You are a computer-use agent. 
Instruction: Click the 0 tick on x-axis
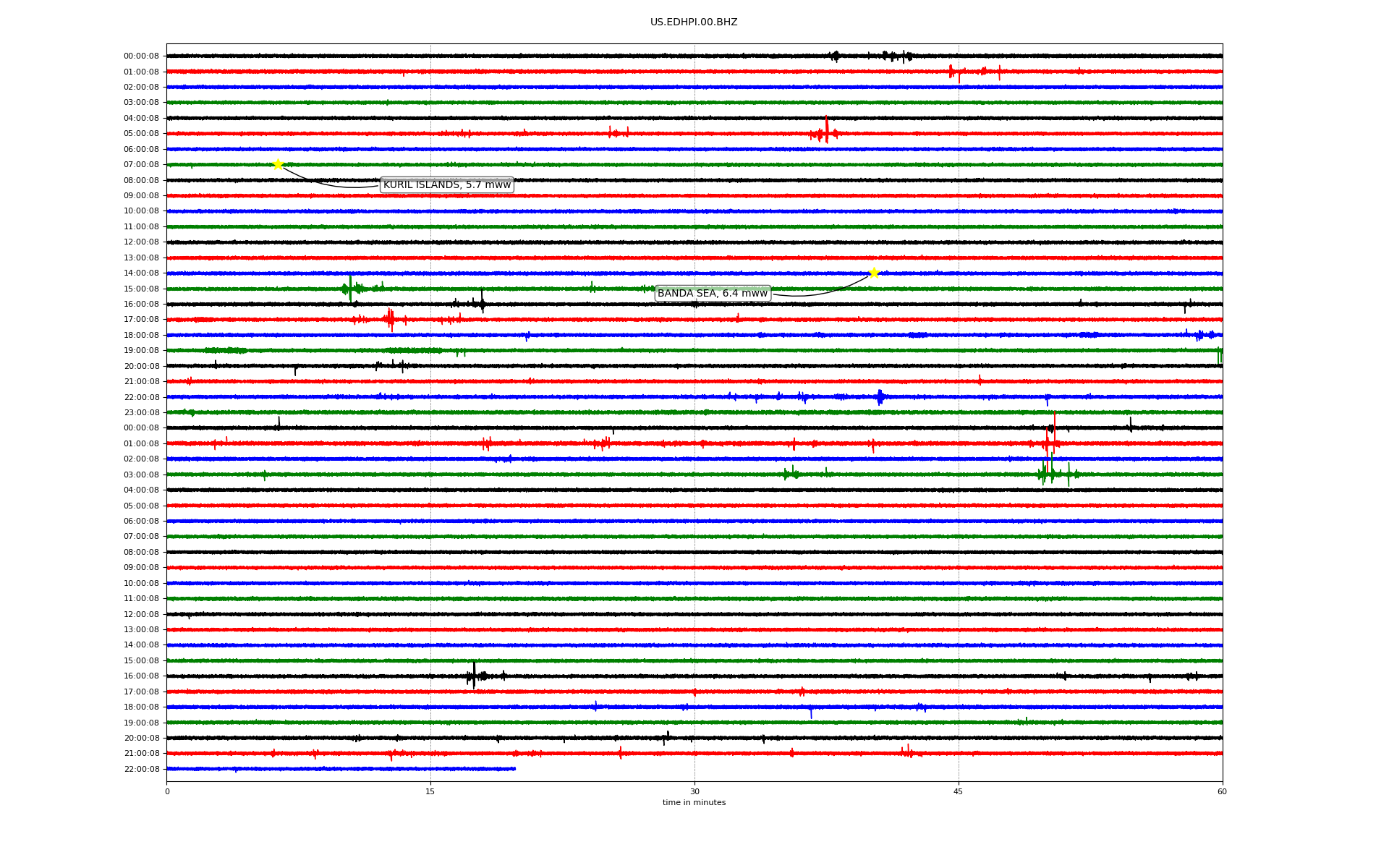(167, 791)
